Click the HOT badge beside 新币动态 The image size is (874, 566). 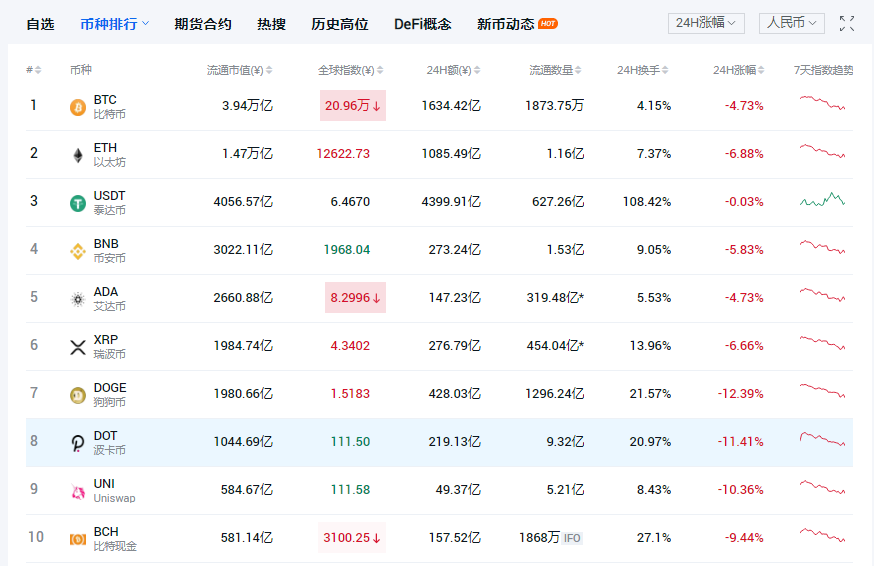point(548,23)
